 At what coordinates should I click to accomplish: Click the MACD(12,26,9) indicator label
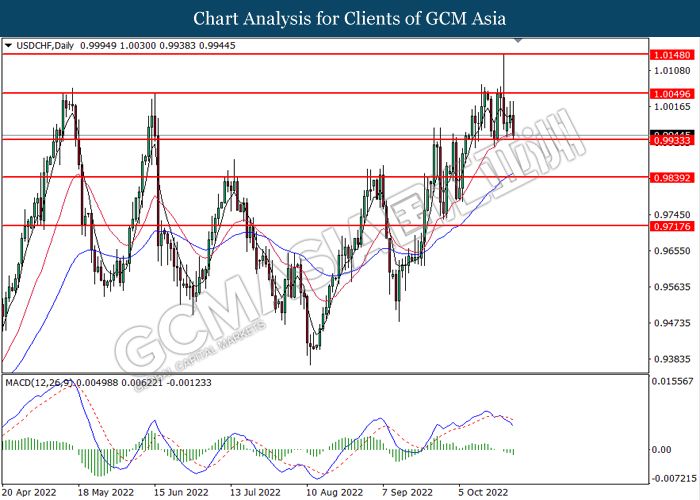tap(40, 383)
